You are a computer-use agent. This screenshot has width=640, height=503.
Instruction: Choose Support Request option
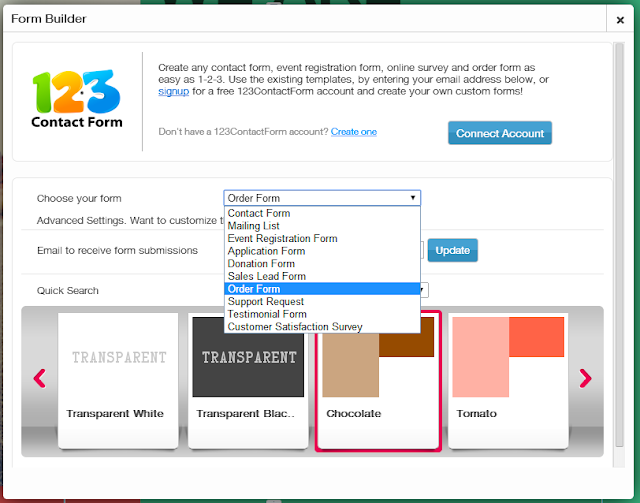point(322,302)
